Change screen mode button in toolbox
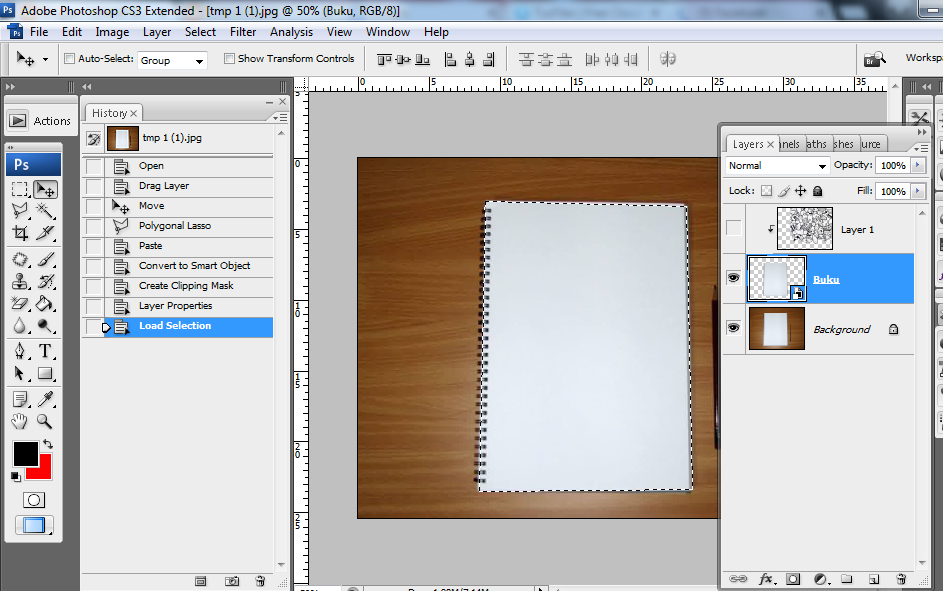Image resolution: width=943 pixels, height=591 pixels. click(34, 525)
